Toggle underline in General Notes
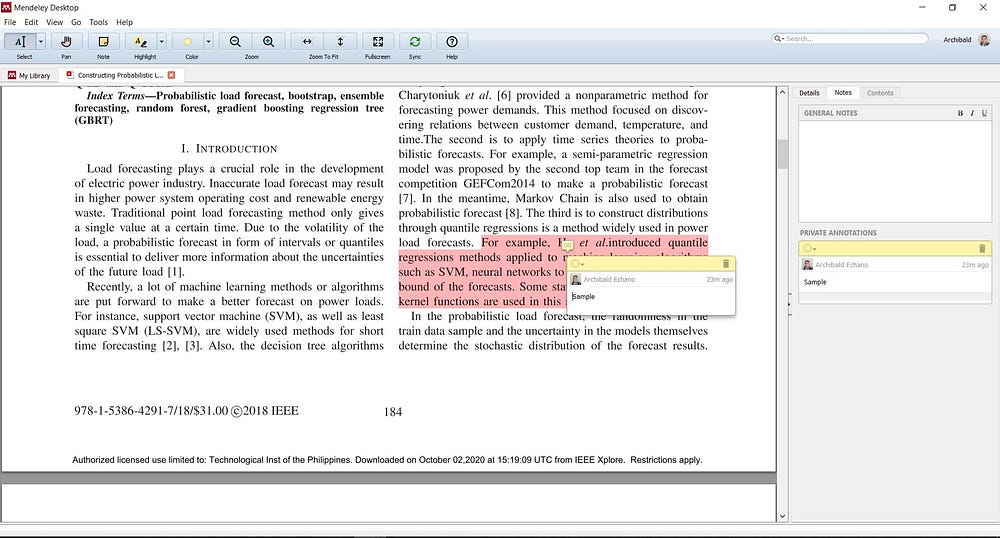Viewport: 1000px width, 538px height. pos(982,113)
